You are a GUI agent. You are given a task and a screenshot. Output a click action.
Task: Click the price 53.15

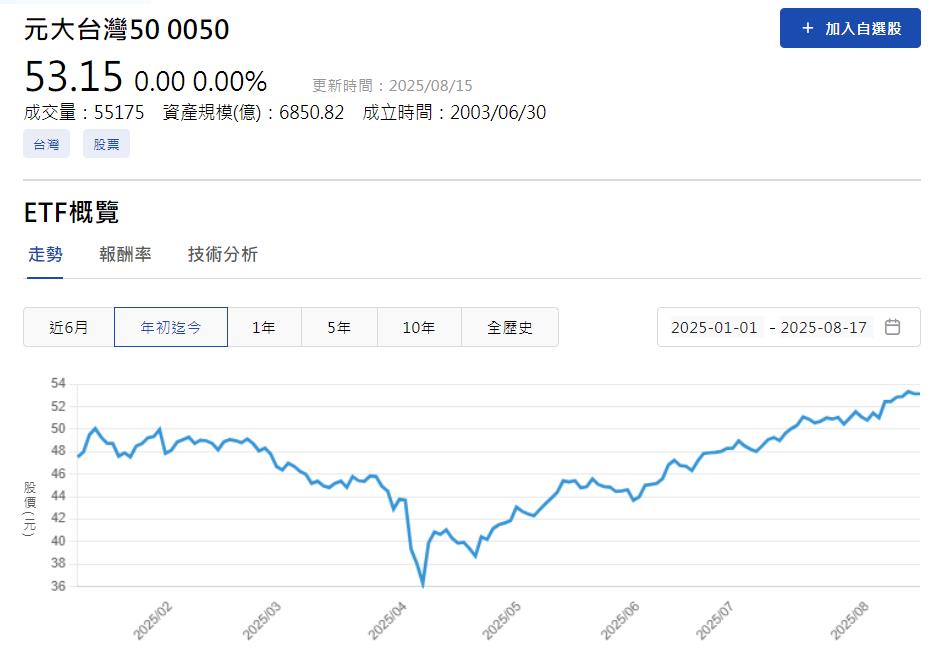pyautogui.click(x=73, y=76)
